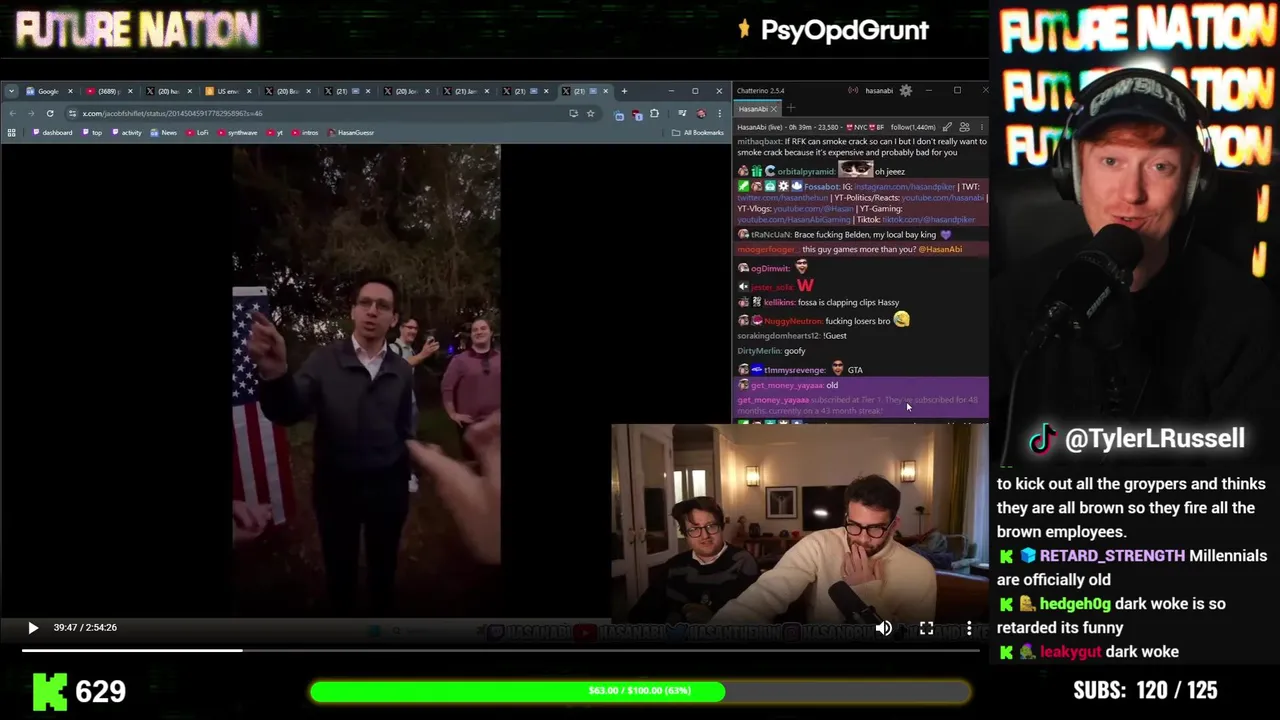Open the yt bookmark
This screenshot has height=720, width=1280.
point(274,132)
